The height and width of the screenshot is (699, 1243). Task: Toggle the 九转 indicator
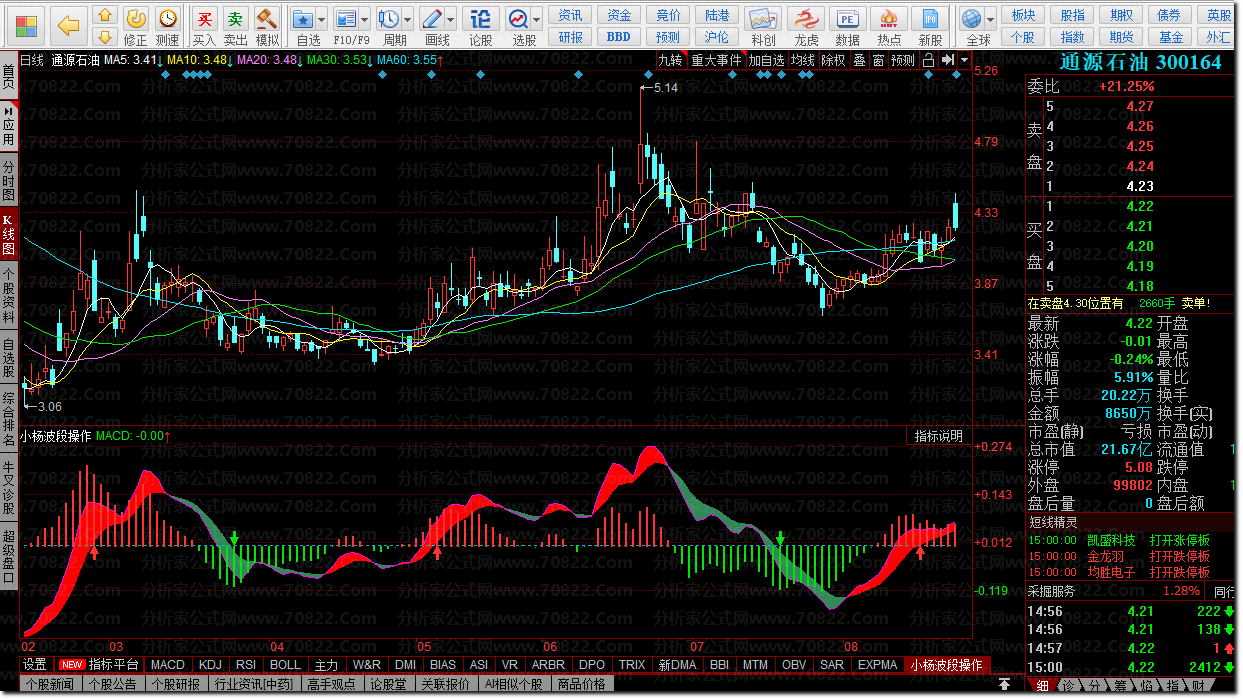coord(670,60)
